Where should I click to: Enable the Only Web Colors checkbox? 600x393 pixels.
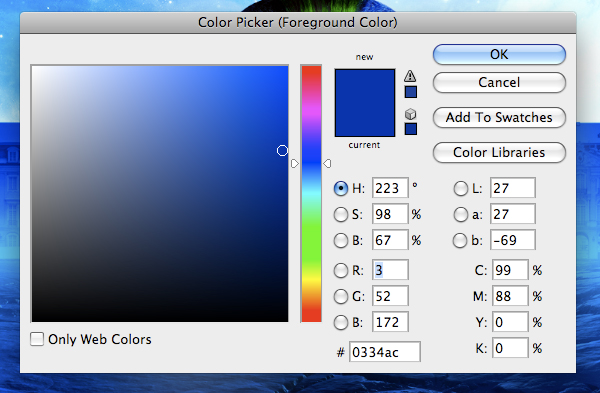[37, 339]
